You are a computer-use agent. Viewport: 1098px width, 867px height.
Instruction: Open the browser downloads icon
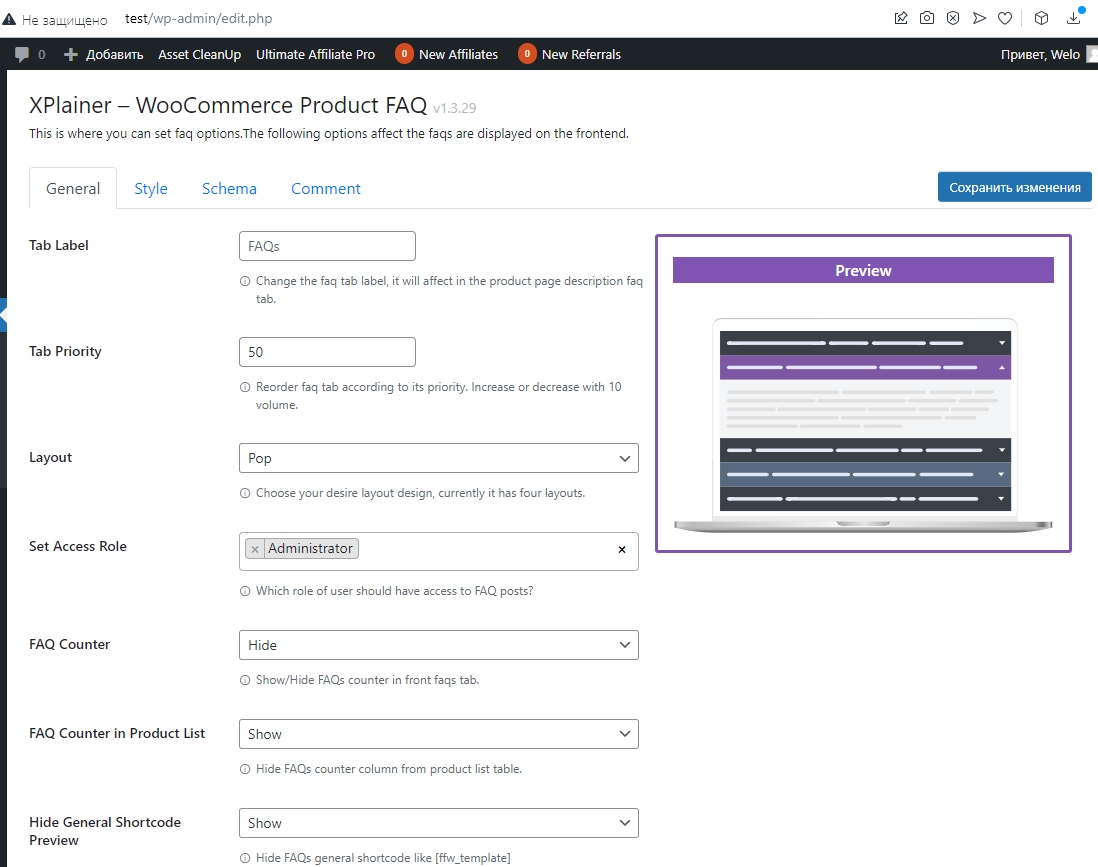point(1073,18)
